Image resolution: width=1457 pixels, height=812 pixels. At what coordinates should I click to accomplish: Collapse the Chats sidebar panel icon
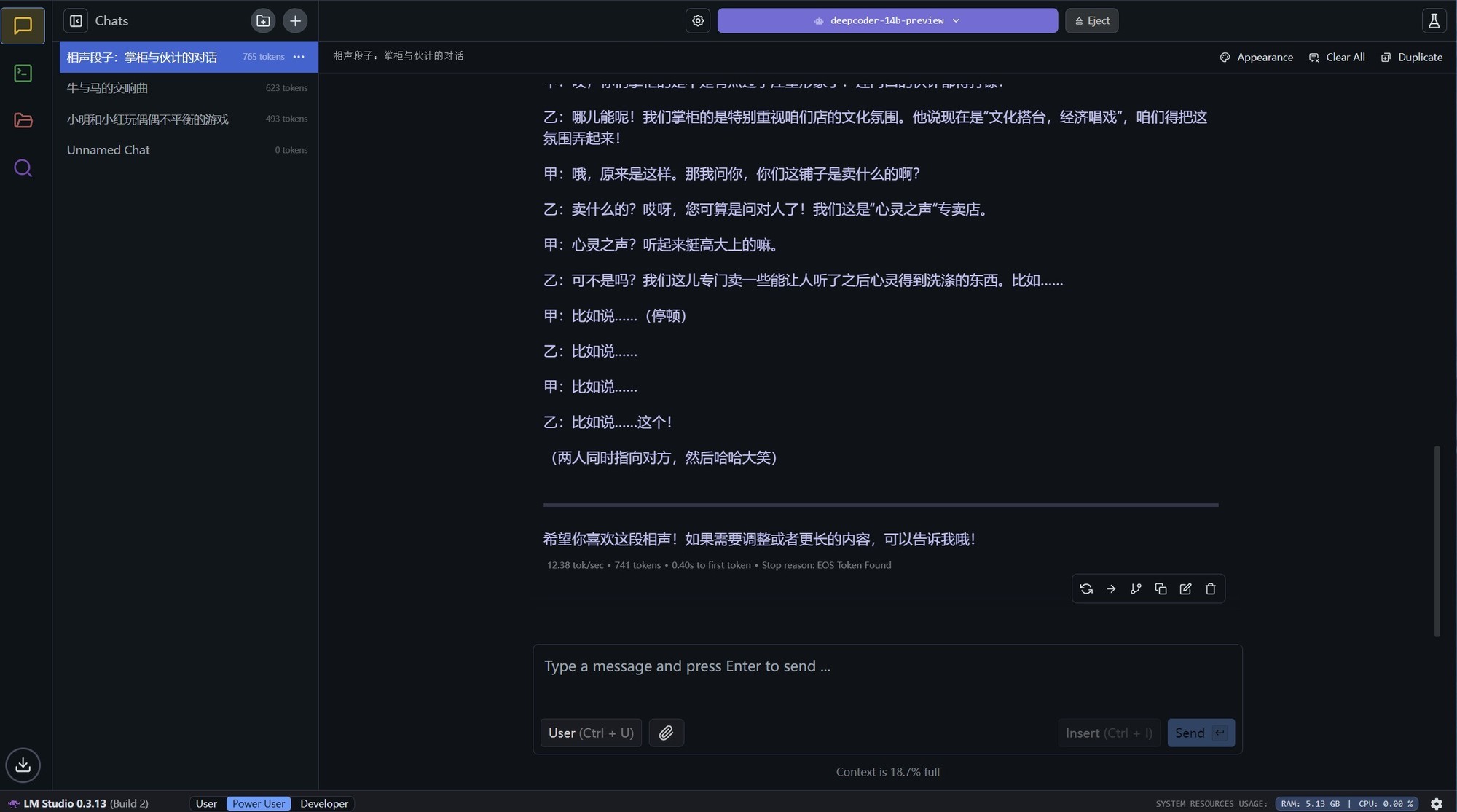pos(76,21)
